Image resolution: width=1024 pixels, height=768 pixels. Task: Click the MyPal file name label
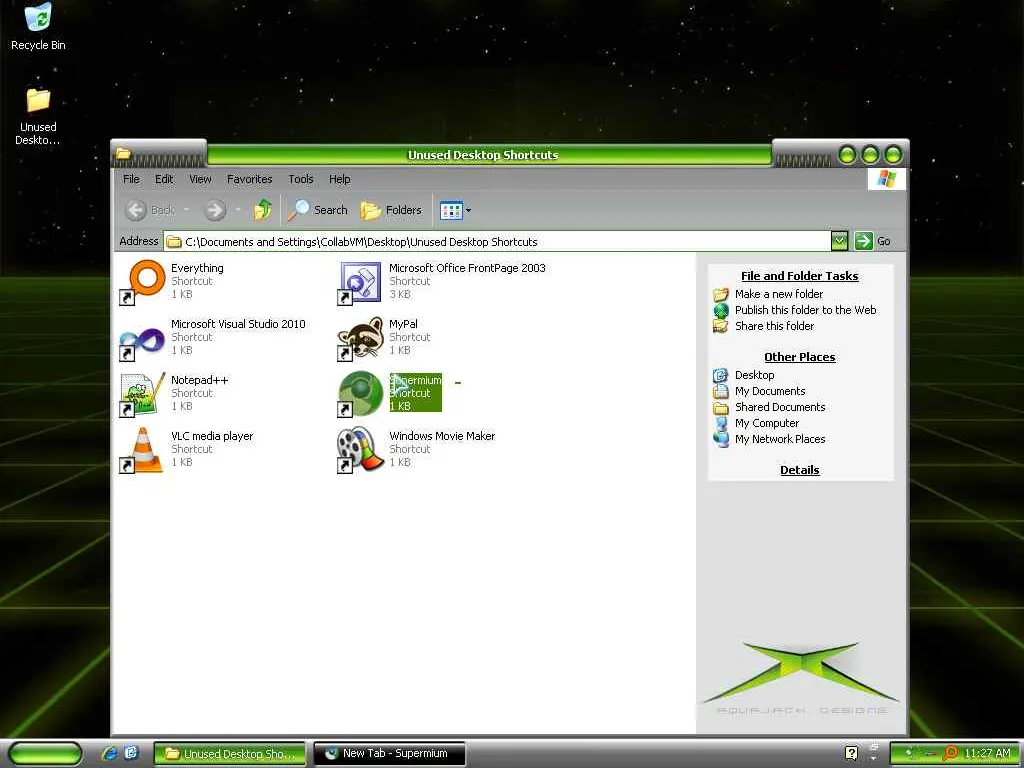tap(404, 323)
